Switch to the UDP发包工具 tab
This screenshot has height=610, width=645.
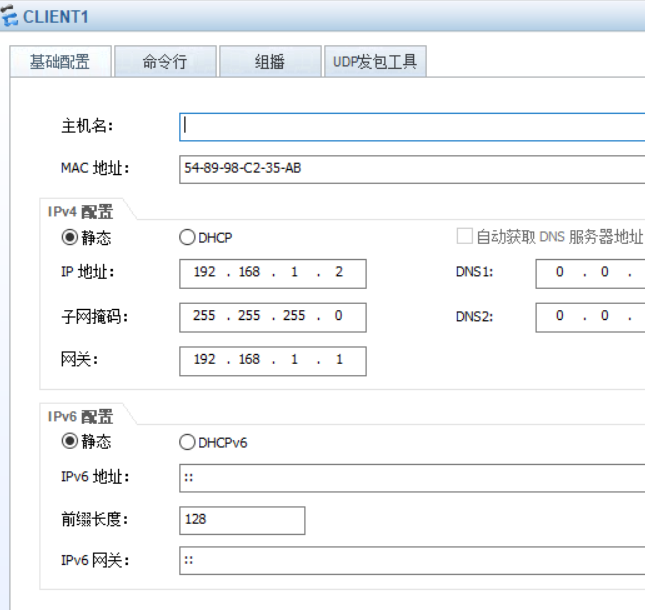click(375, 61)
